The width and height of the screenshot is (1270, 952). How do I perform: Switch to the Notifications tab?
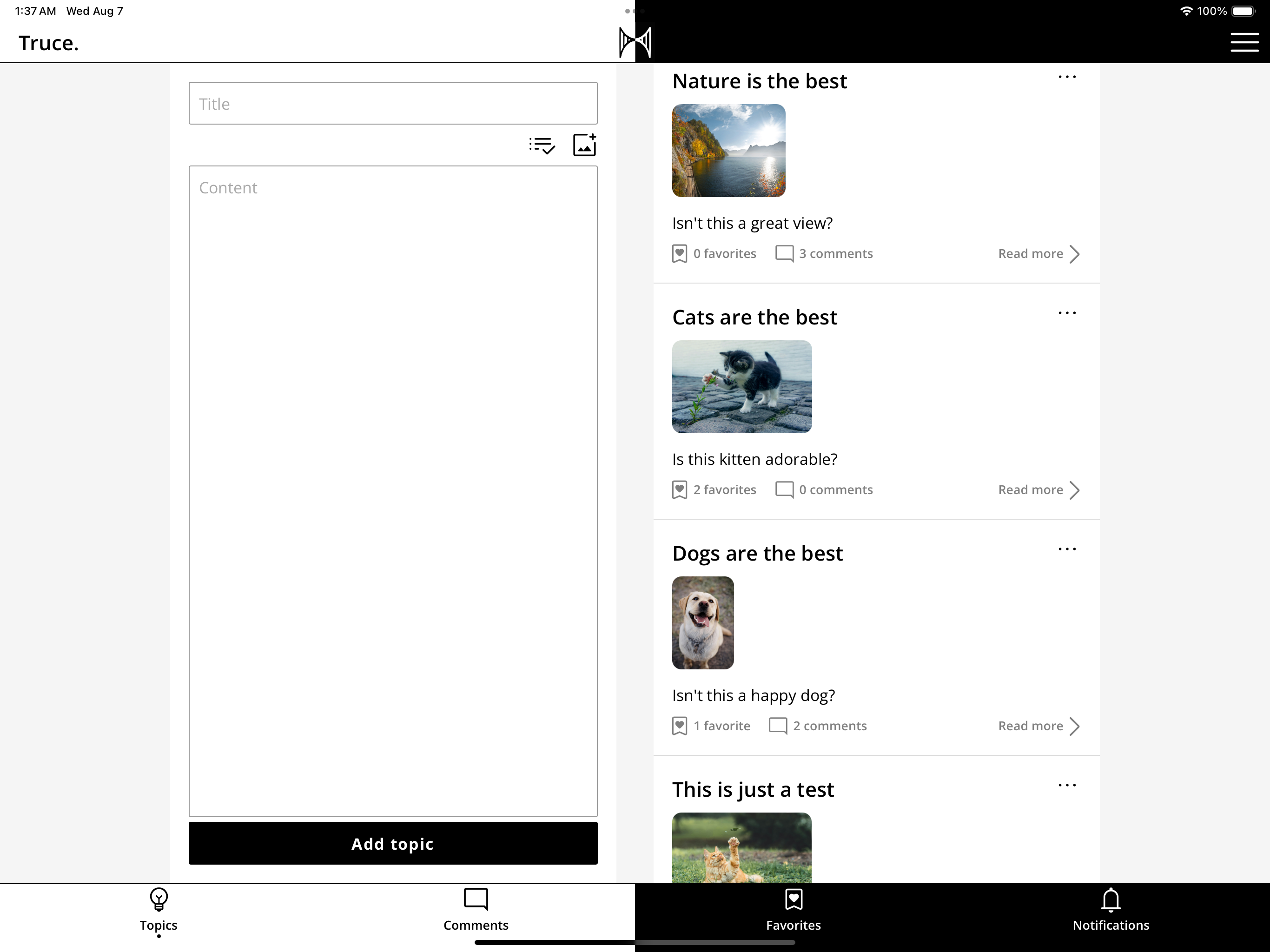tap(1111, 911)
